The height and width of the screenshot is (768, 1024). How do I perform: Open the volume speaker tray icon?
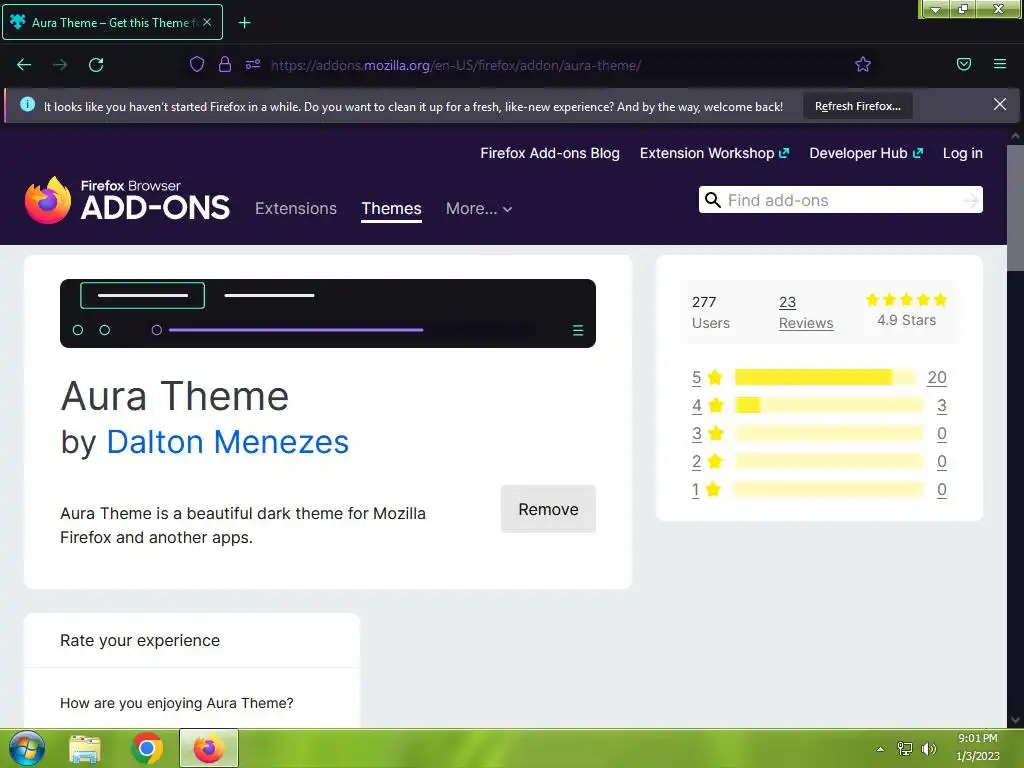(928, 748)
